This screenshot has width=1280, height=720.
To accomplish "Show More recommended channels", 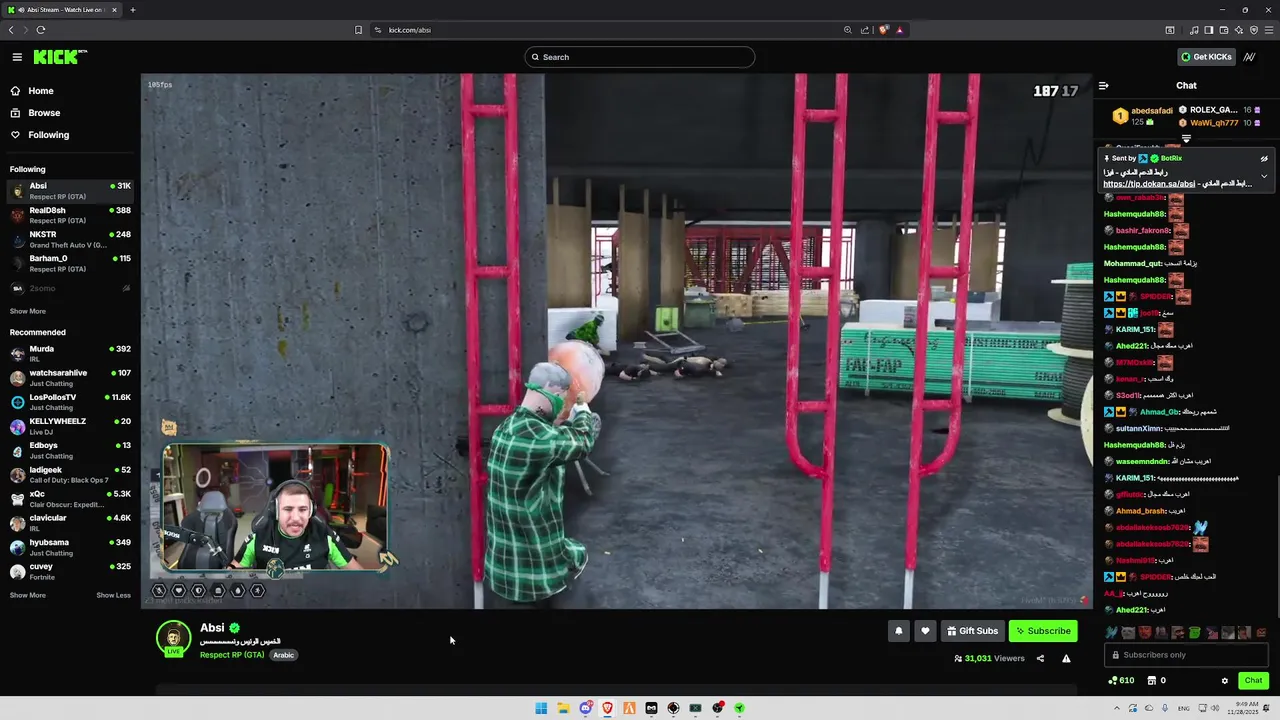I will 28,595.
